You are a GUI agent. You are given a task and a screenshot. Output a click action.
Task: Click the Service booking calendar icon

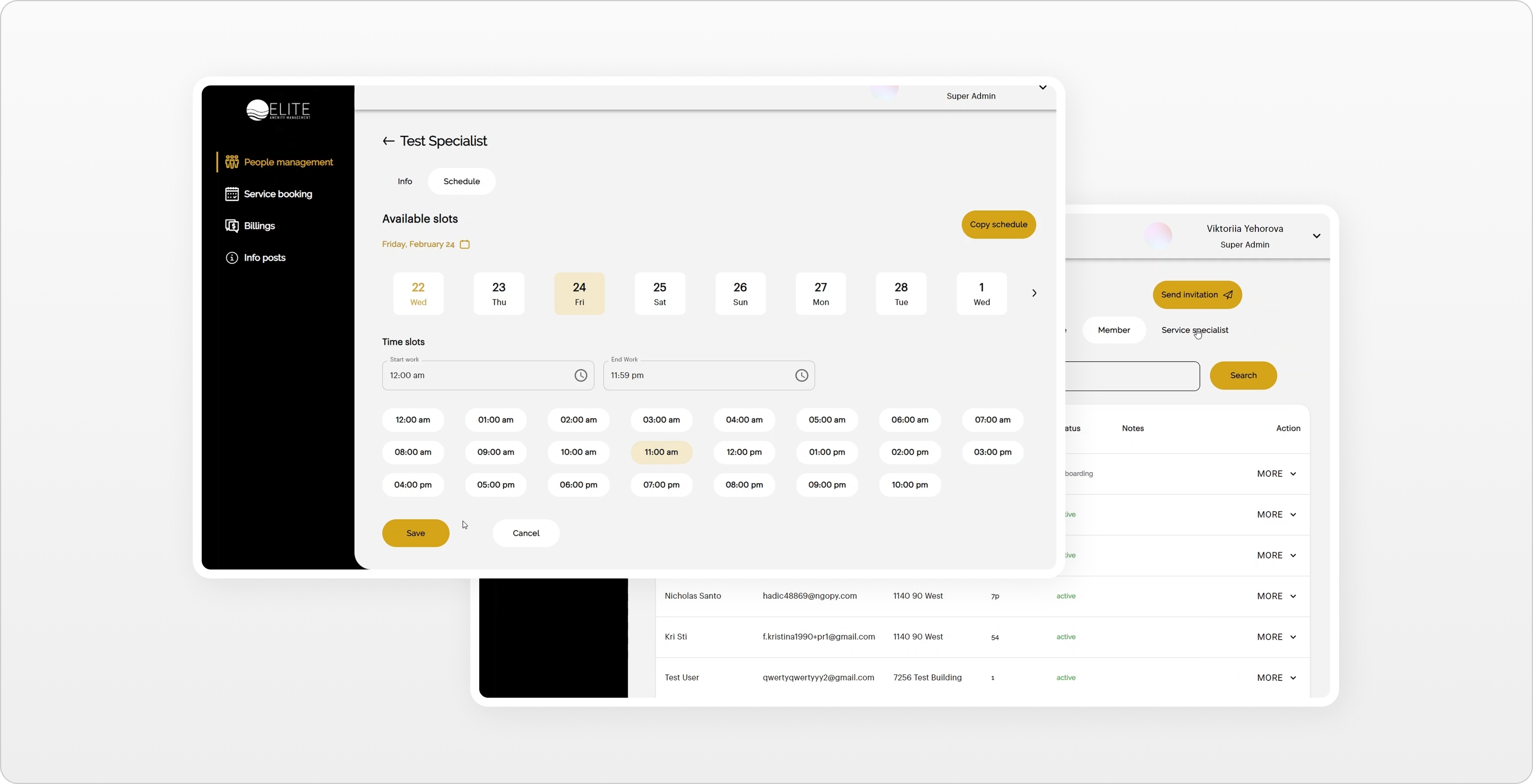231,194
